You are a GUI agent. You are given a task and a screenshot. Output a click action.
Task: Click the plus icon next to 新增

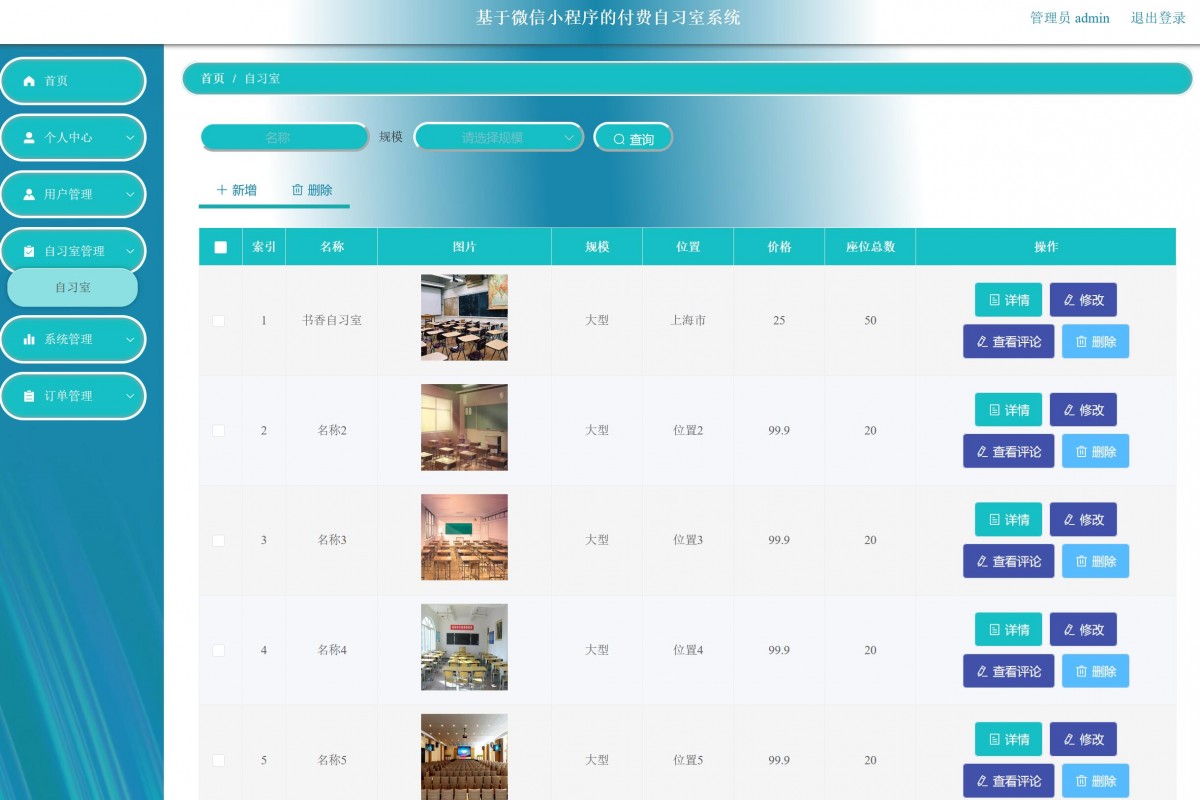[x=222, y=189]
